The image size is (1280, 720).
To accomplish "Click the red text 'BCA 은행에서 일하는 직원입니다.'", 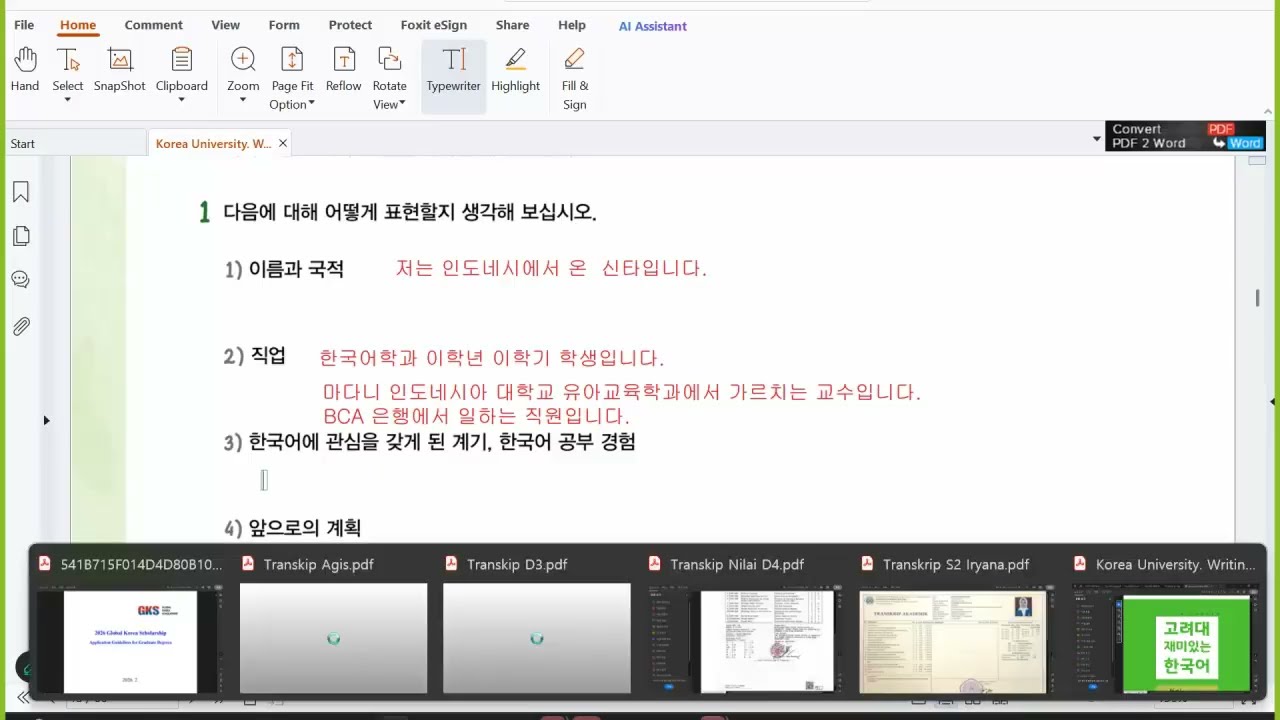I will click(x=476, y=416).
